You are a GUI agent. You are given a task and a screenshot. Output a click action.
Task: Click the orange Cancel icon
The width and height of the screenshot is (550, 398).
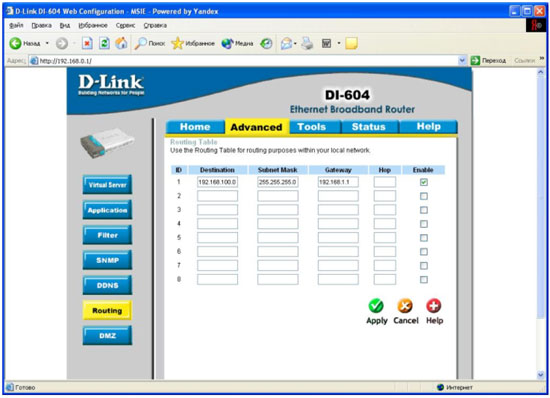405,305
